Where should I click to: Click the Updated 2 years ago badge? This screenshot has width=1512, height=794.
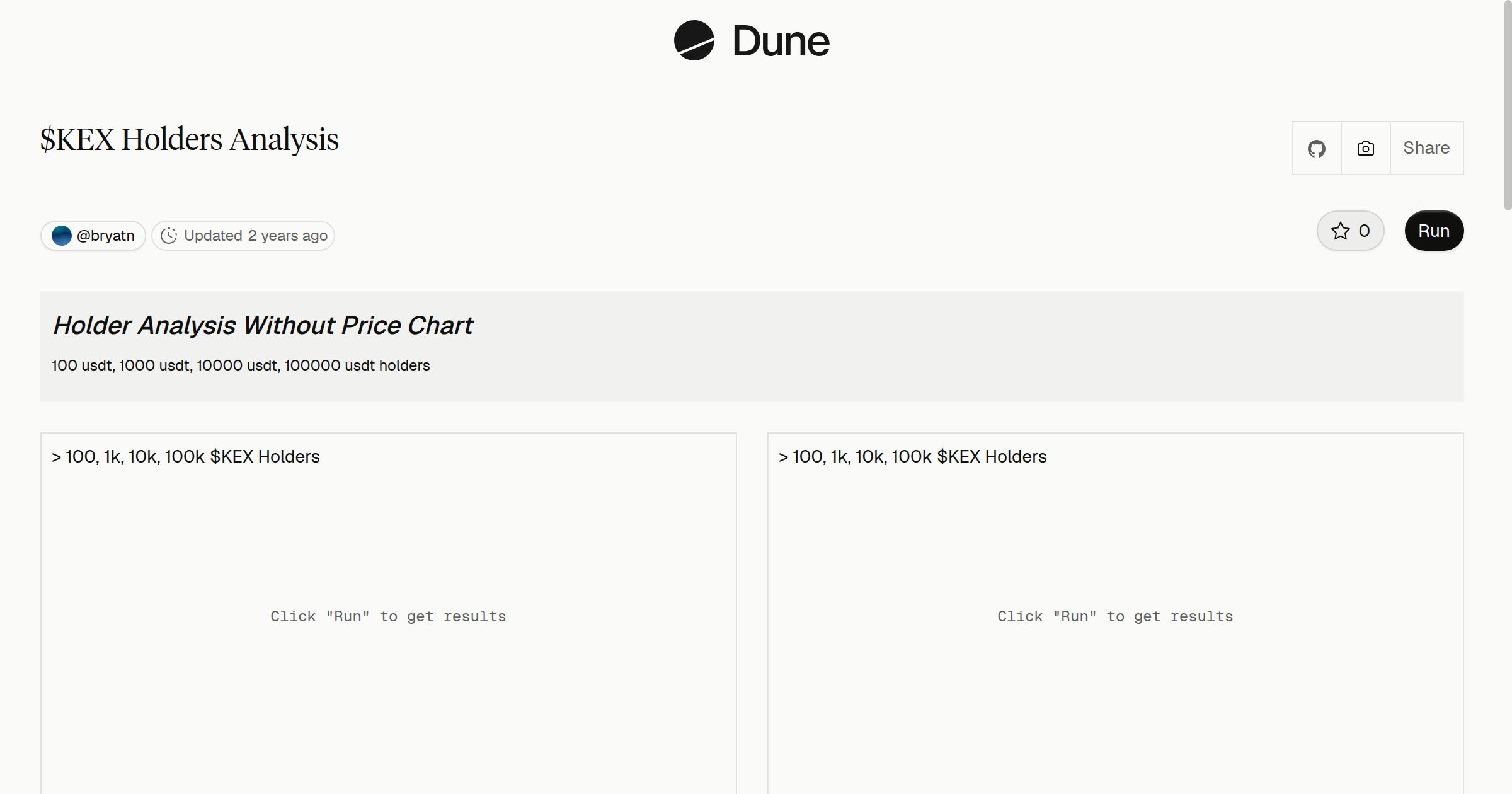point(243,236)
